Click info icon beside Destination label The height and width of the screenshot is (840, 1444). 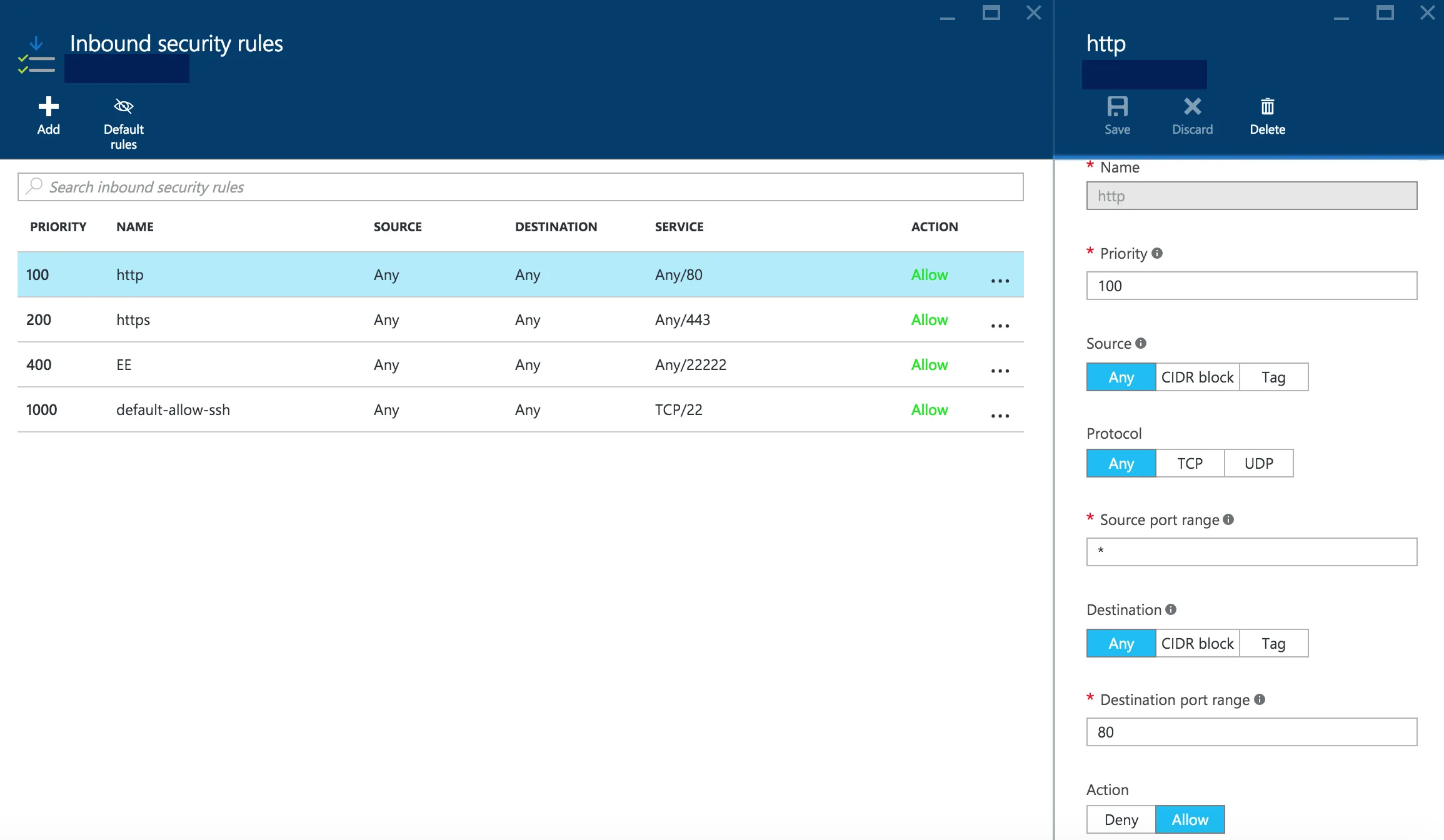click(x=1171, y=609)
